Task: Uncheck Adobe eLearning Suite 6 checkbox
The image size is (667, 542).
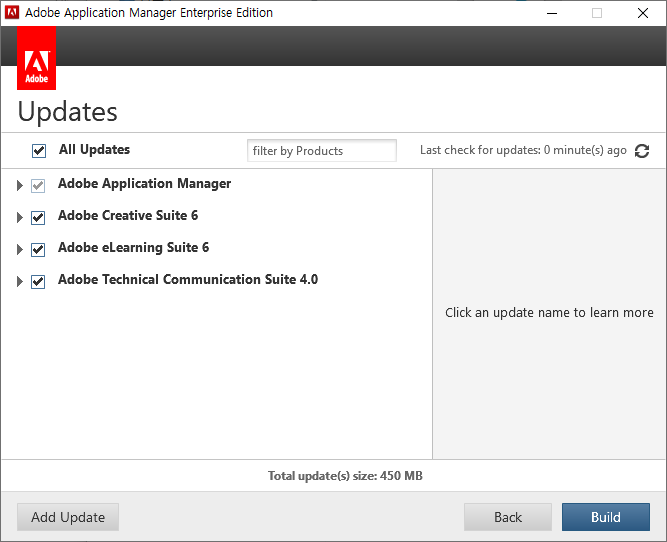Action: pyautogui.click(x=38, y=249)
